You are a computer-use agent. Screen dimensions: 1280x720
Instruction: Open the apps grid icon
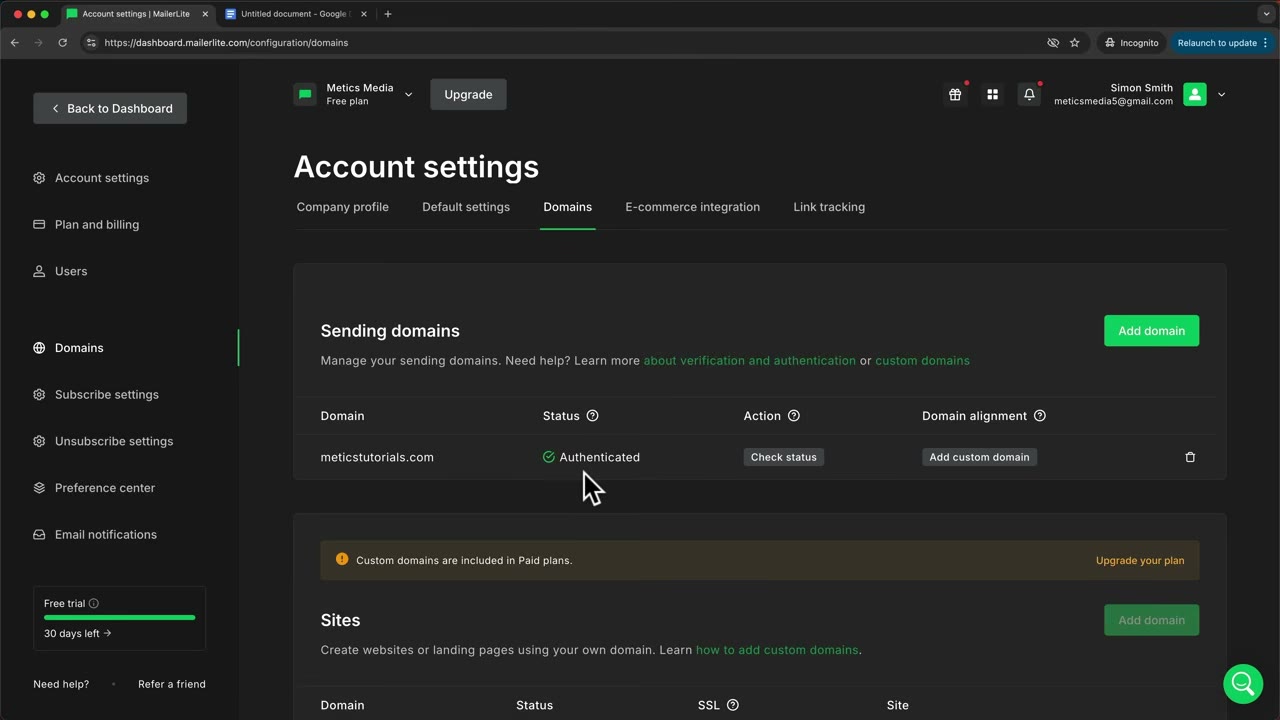(992, 94)
